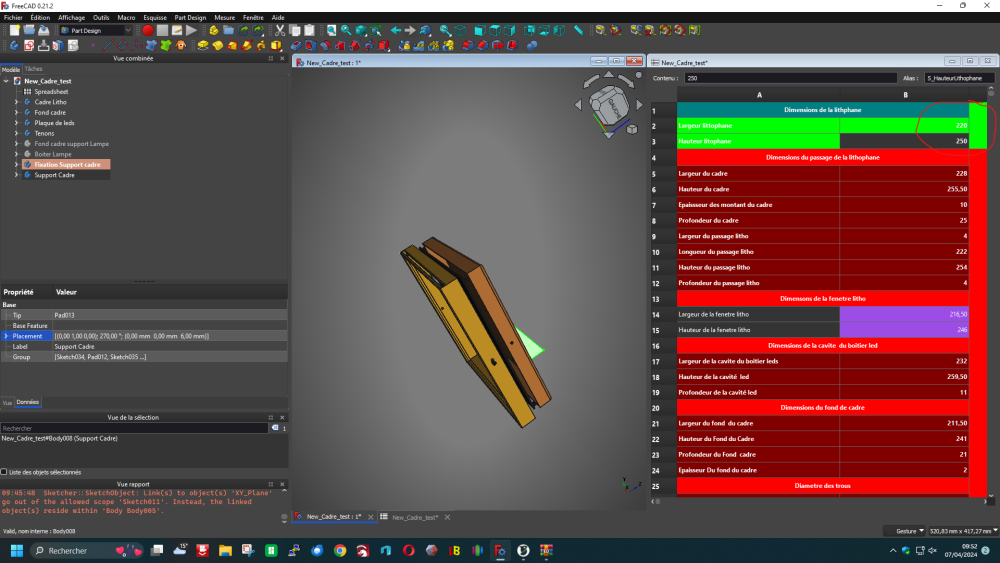The width and height of the screenshot is (1000, 563).
Task: Click the Mirrored transformation icon
Action: (404, 45)
